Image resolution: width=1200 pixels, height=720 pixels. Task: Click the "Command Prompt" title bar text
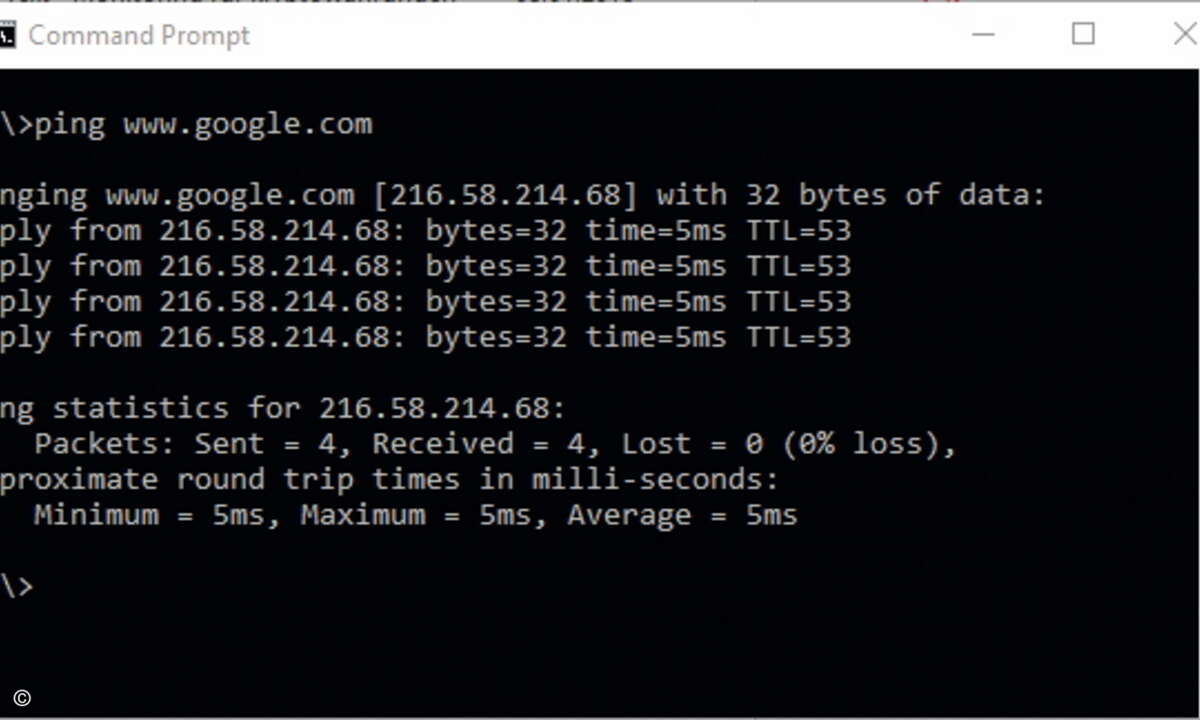pos(139,36)
